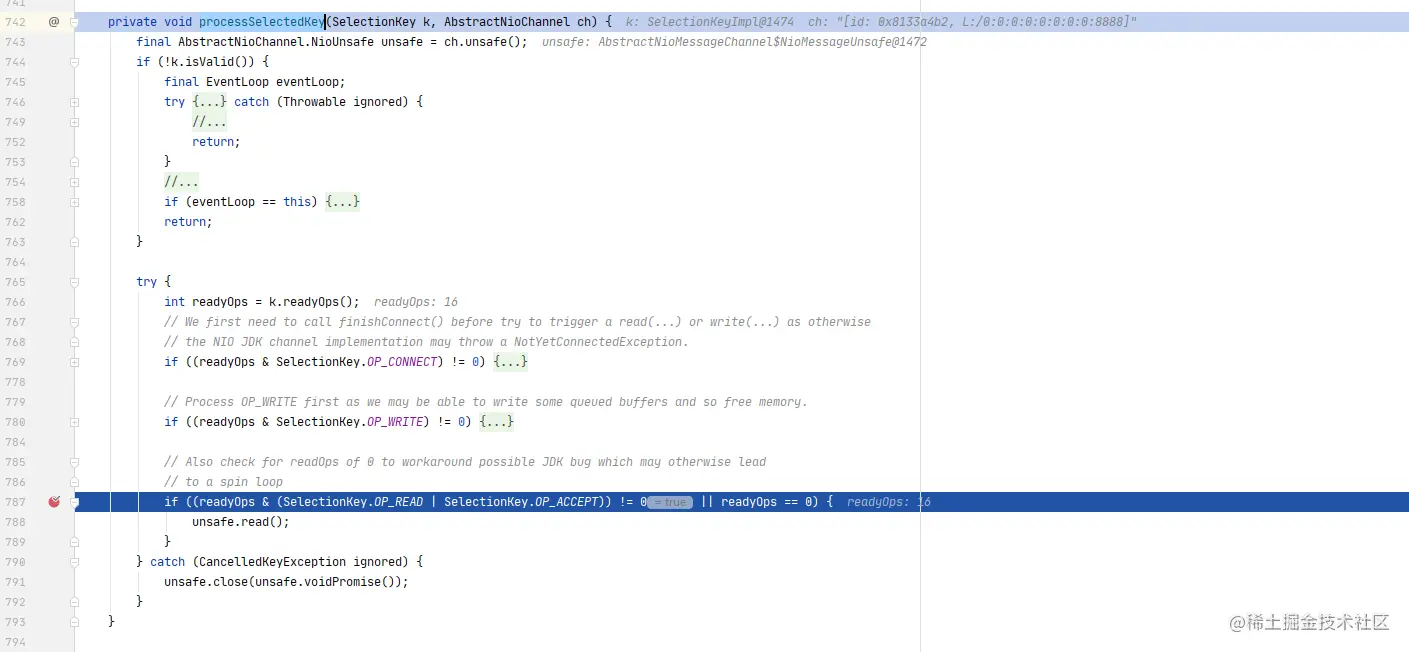Collapse the try block fold at line 765
This screenshot has width=1409, height=652.
click(x=74, y=282)
